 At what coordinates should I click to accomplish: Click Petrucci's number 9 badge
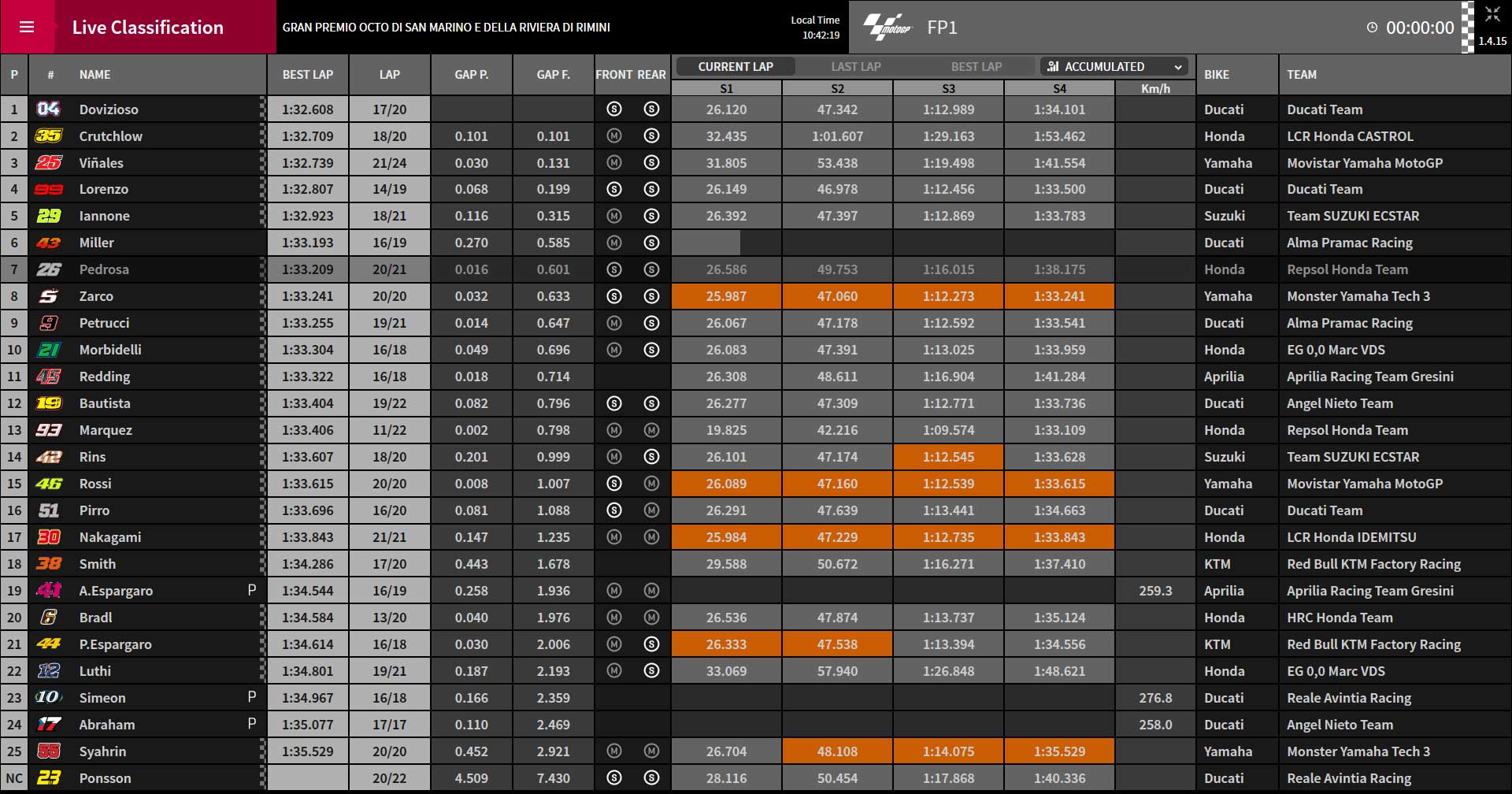coord(48,323)
